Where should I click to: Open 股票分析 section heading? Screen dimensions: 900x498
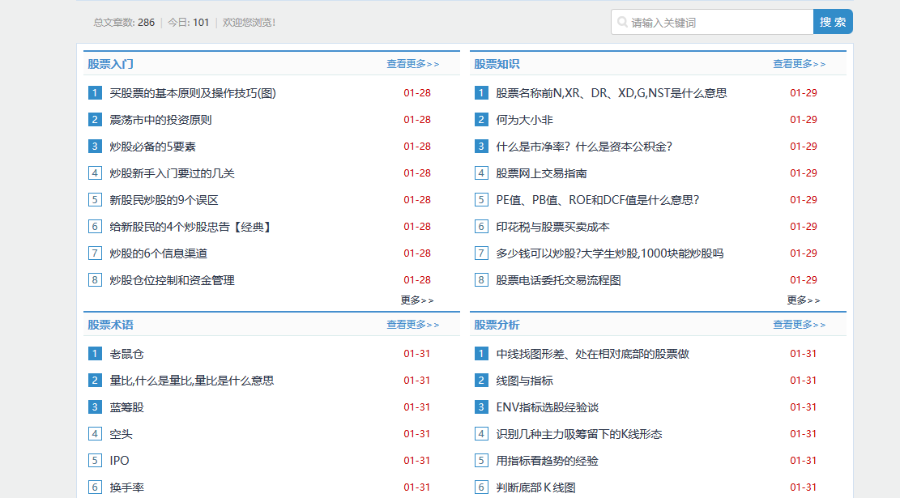tap(496, 325)
